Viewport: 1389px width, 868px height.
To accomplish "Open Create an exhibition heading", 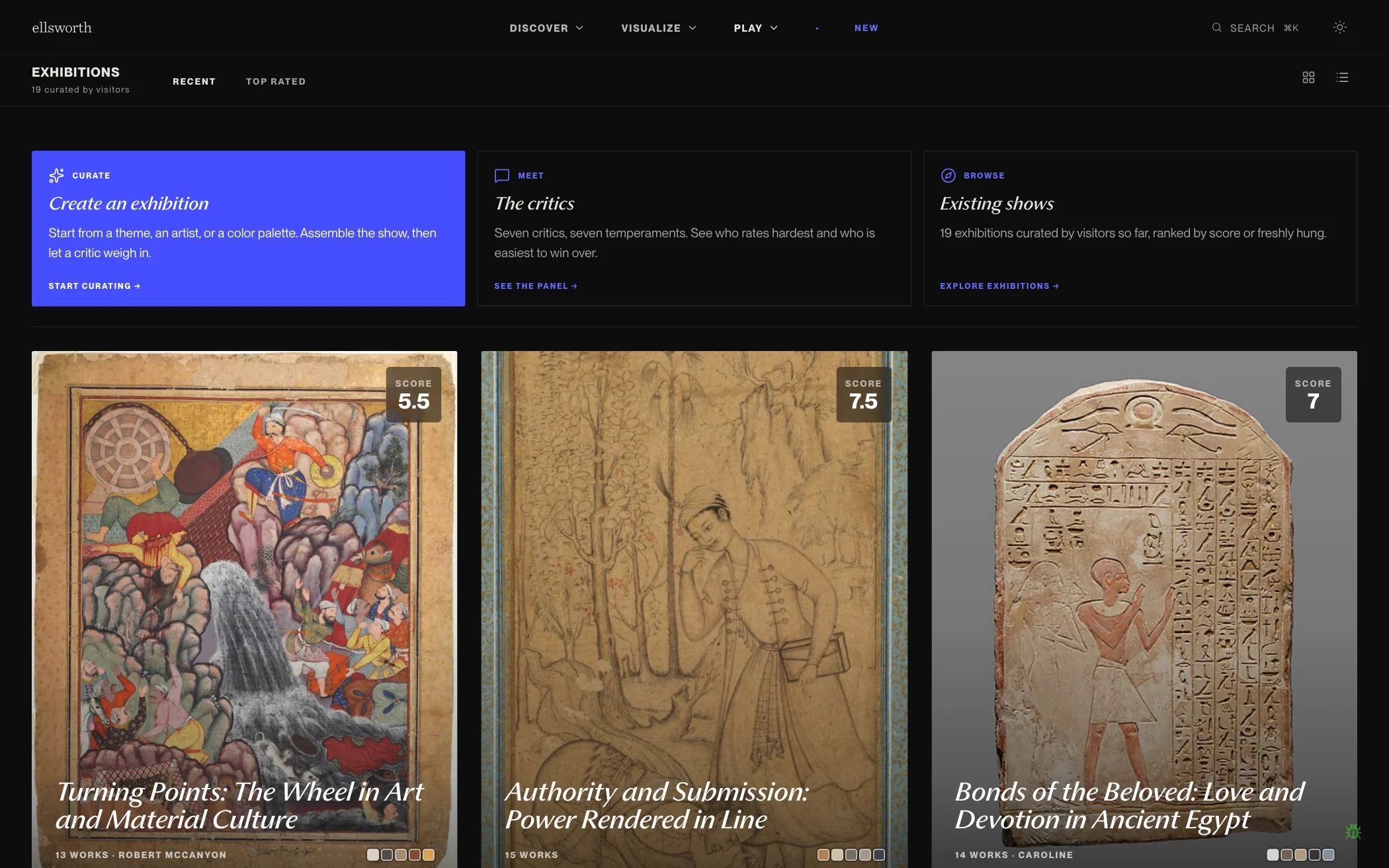I will (x=128, y=204).
